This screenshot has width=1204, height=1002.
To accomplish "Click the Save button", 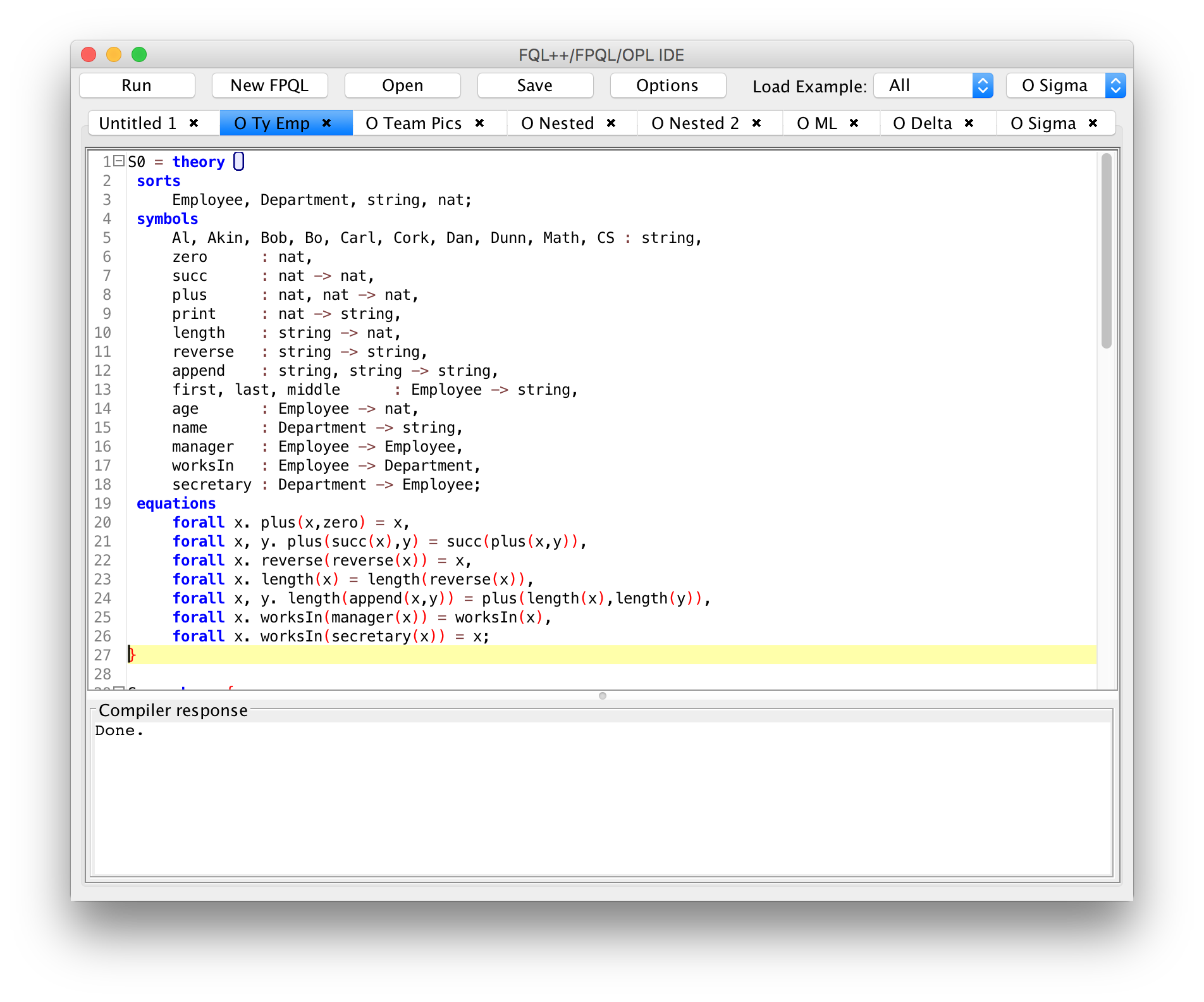I will (x=534, y=85).
